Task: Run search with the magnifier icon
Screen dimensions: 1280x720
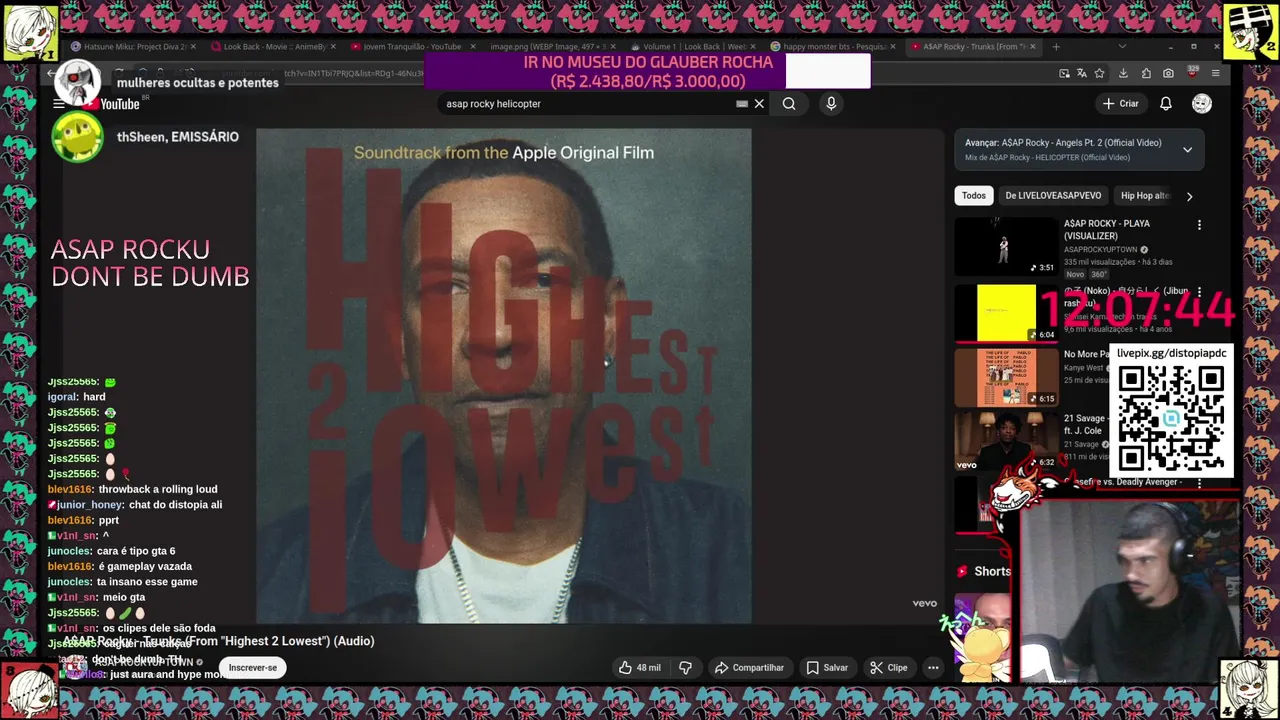Action: tap(789, 103)
